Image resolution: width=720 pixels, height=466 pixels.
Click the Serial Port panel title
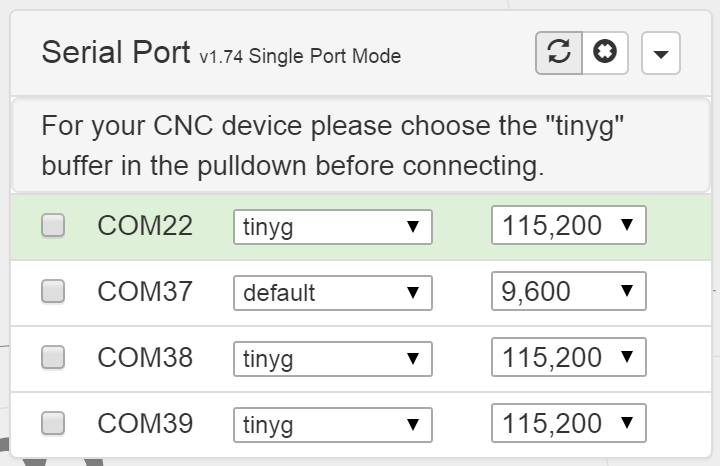coord(115,53)
